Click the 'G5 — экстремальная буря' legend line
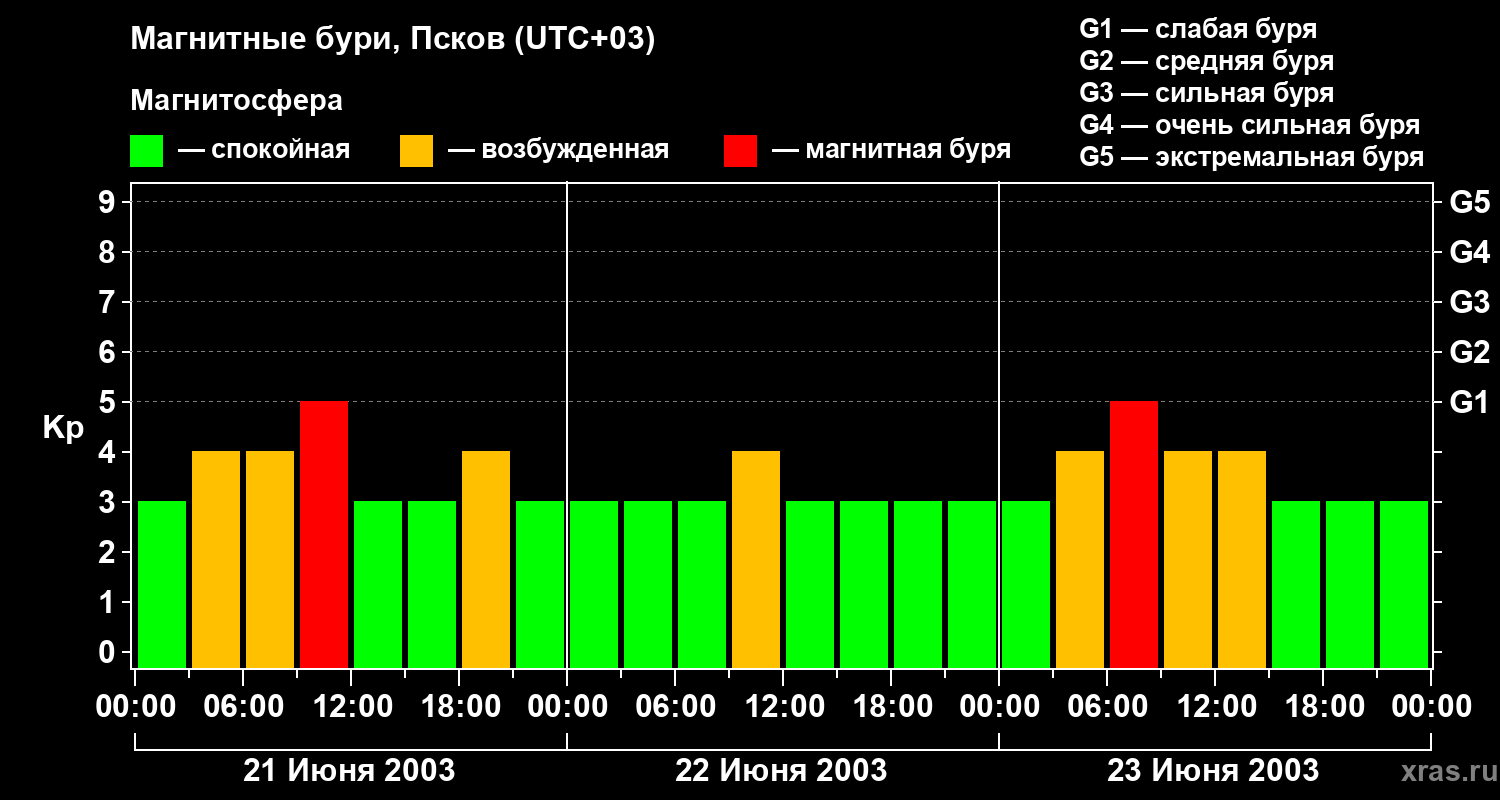The image size is (1500, 800). click(x=1251, y=157)
